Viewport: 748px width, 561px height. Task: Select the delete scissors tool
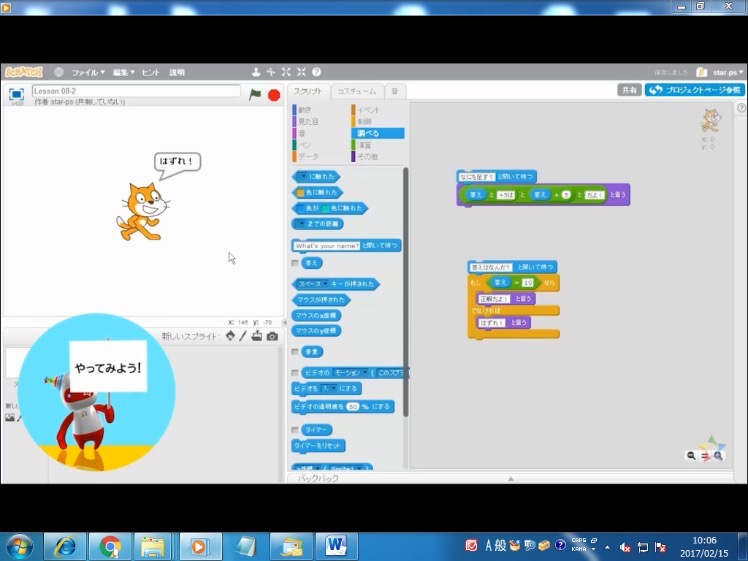(271, 72)
